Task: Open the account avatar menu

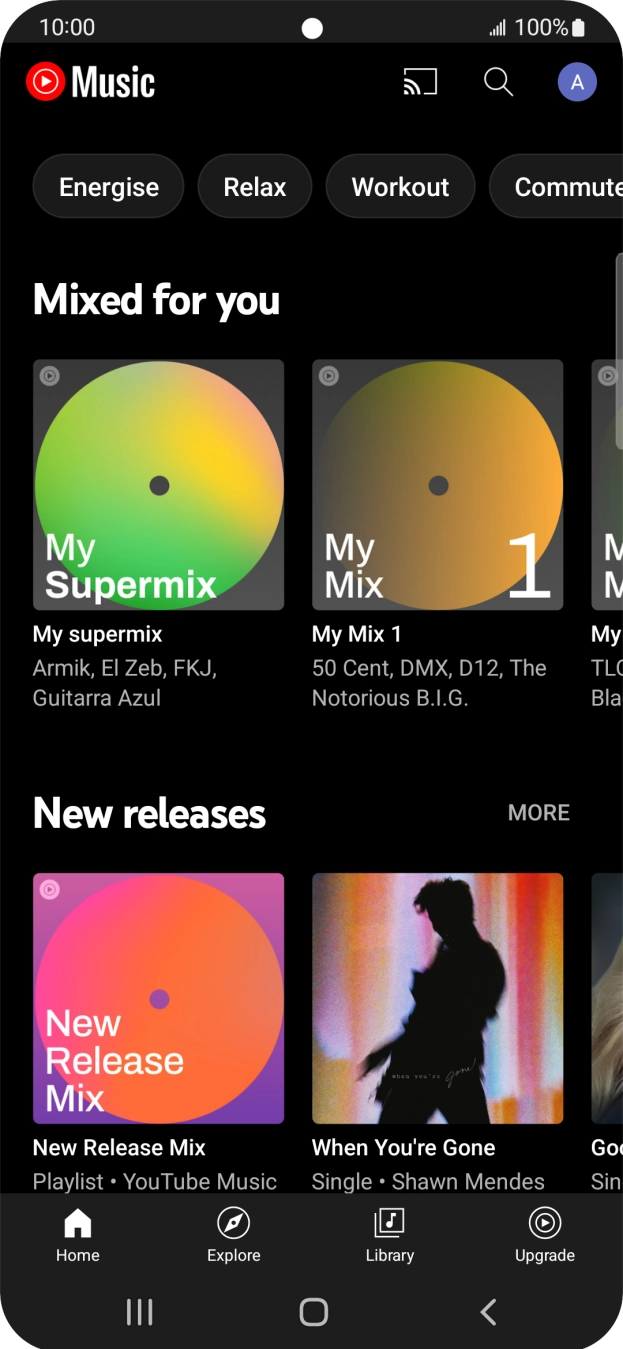Action: click(577, 82)
